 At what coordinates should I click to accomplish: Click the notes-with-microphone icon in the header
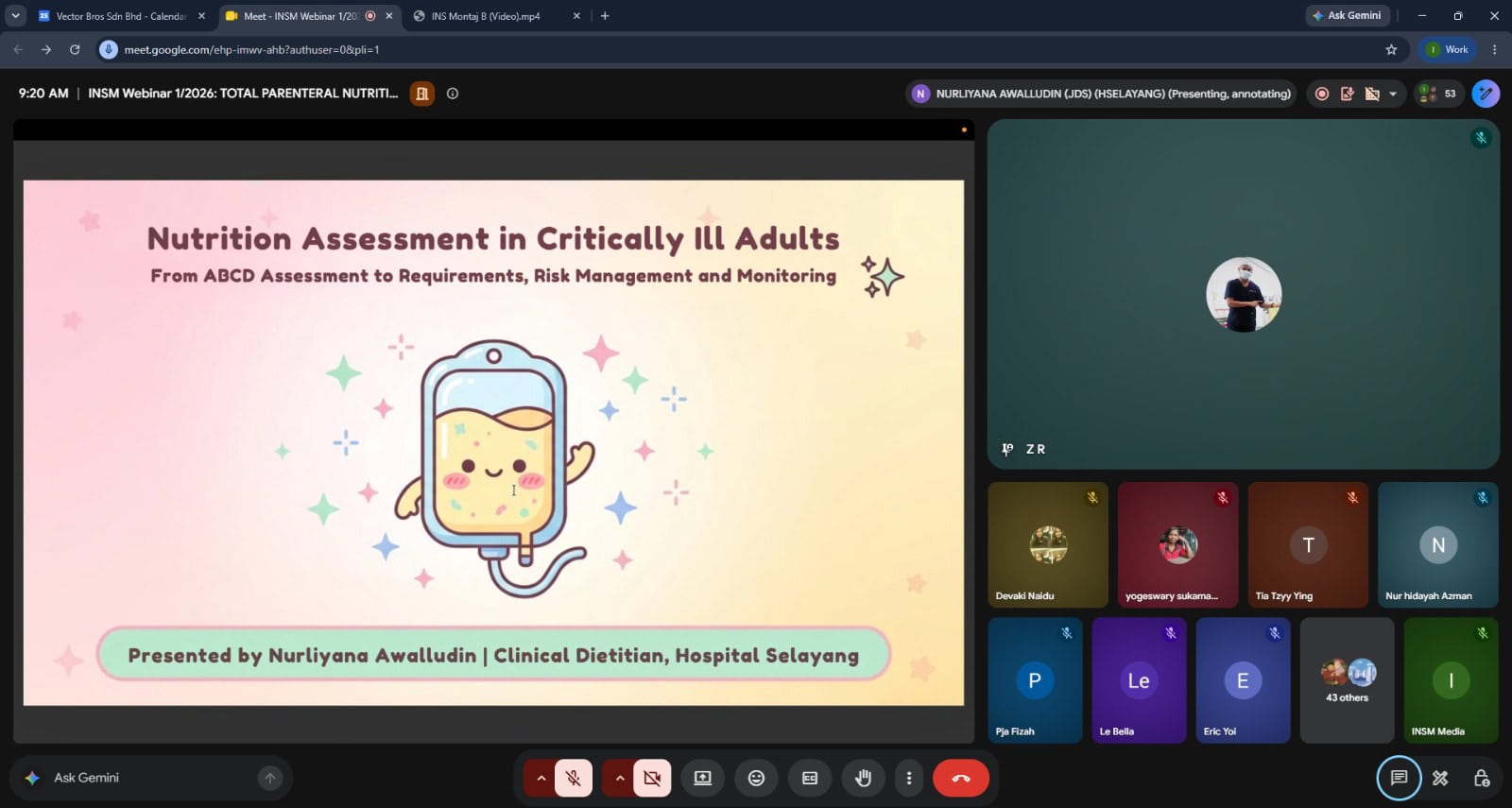1348,94
